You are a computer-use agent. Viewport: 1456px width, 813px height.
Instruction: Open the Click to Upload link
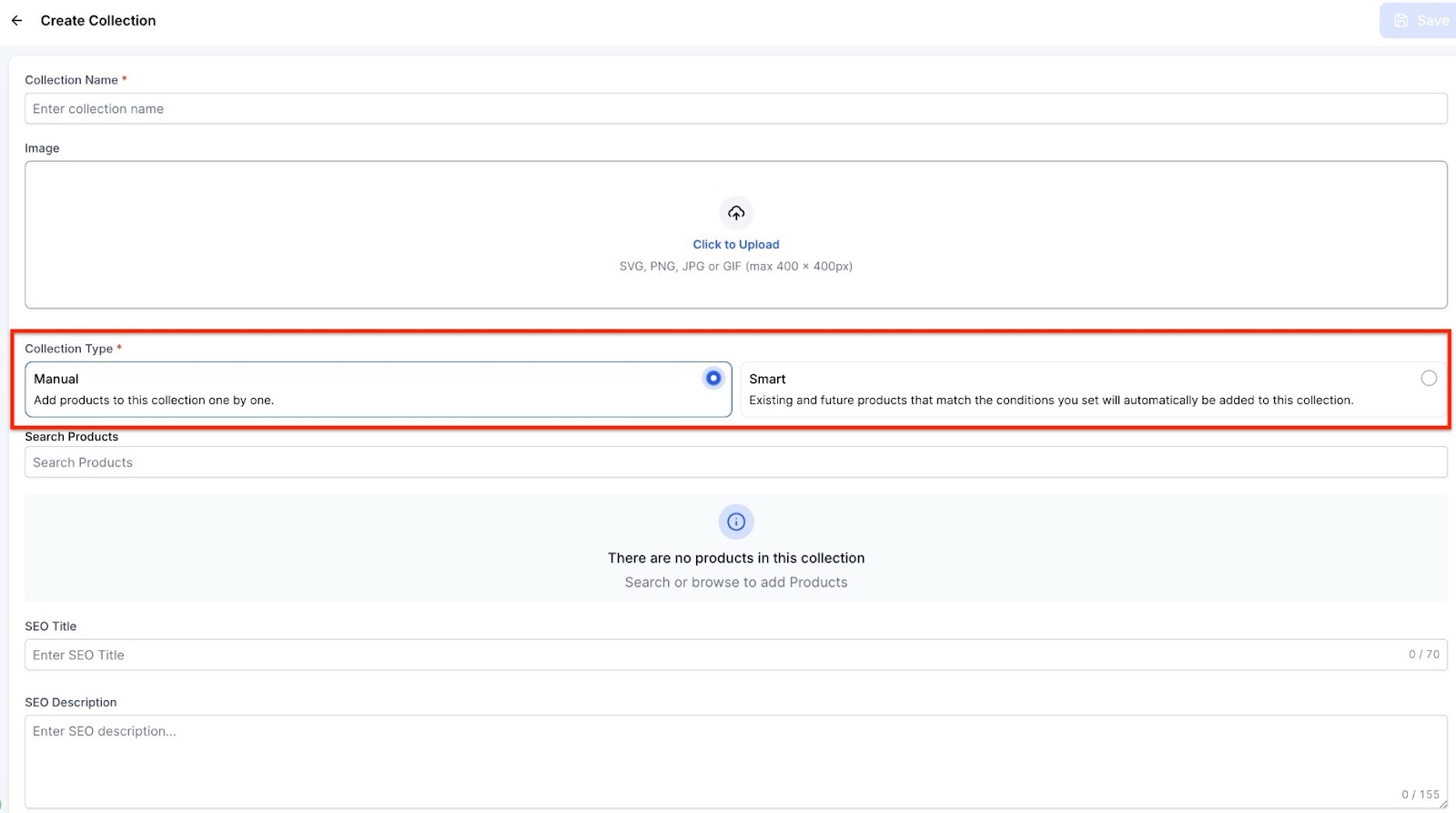pyautogui.click(x=736, y=244)
